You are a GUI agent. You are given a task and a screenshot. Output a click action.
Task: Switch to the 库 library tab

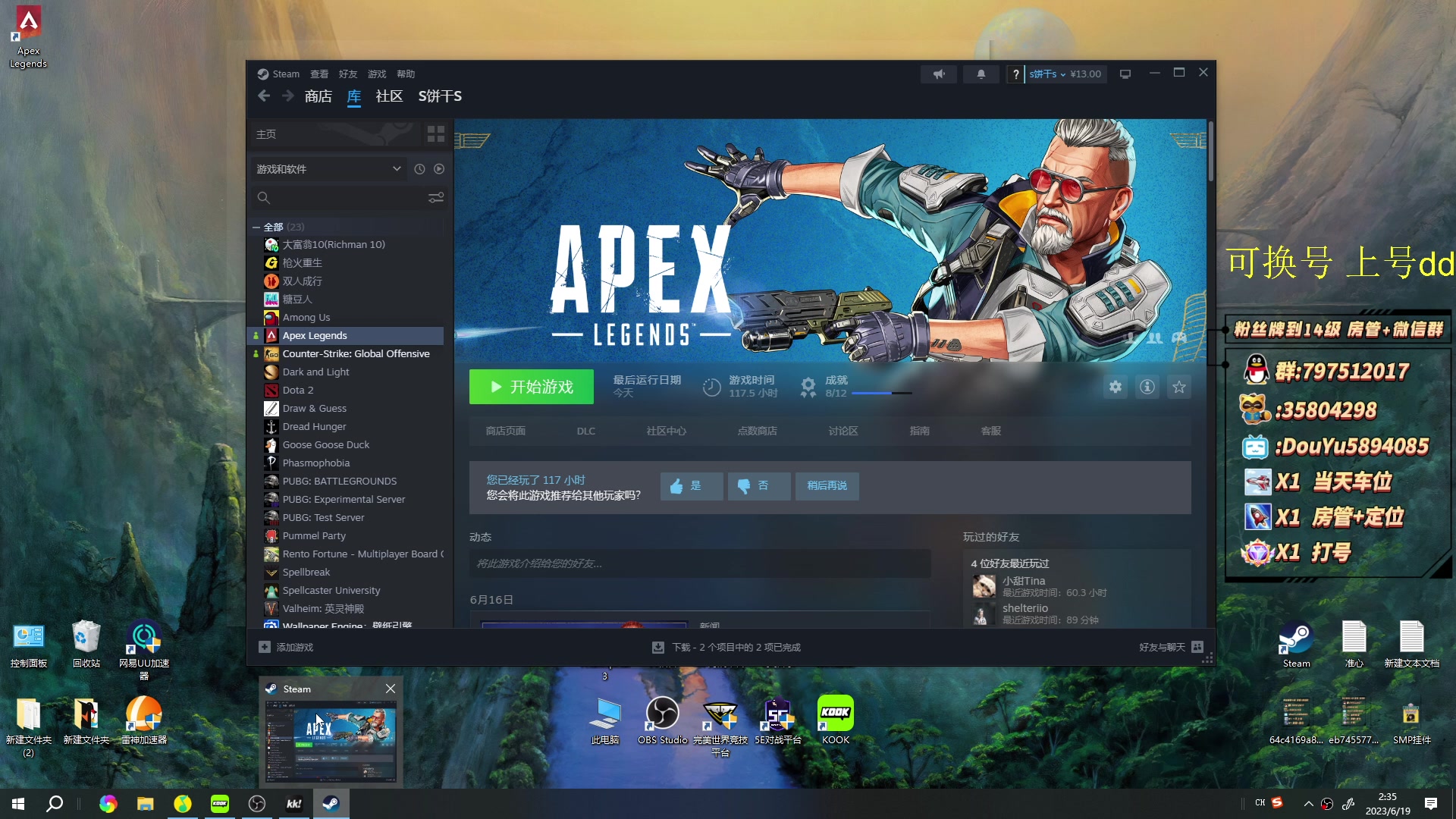click(354, 96)
